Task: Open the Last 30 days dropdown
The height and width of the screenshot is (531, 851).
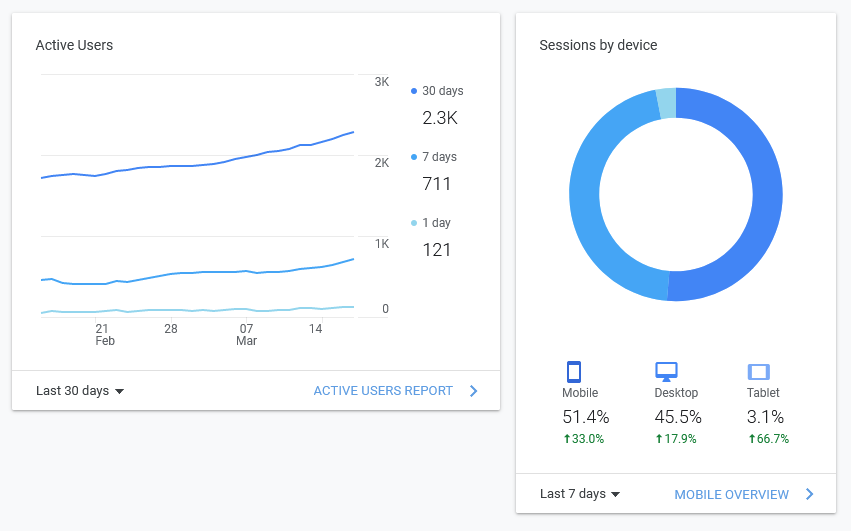Action: click(x=80, y=391)
